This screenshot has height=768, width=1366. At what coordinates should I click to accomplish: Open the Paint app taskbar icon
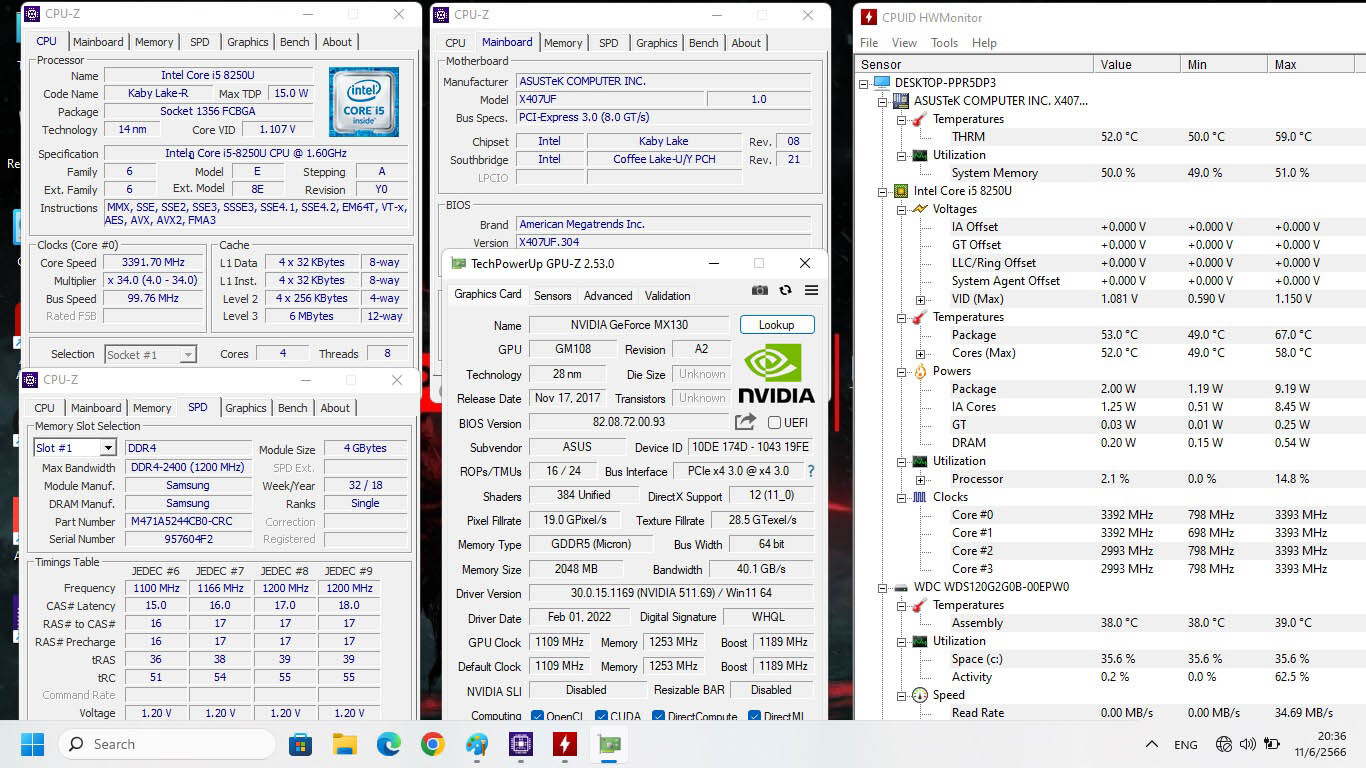click(477, 744)
